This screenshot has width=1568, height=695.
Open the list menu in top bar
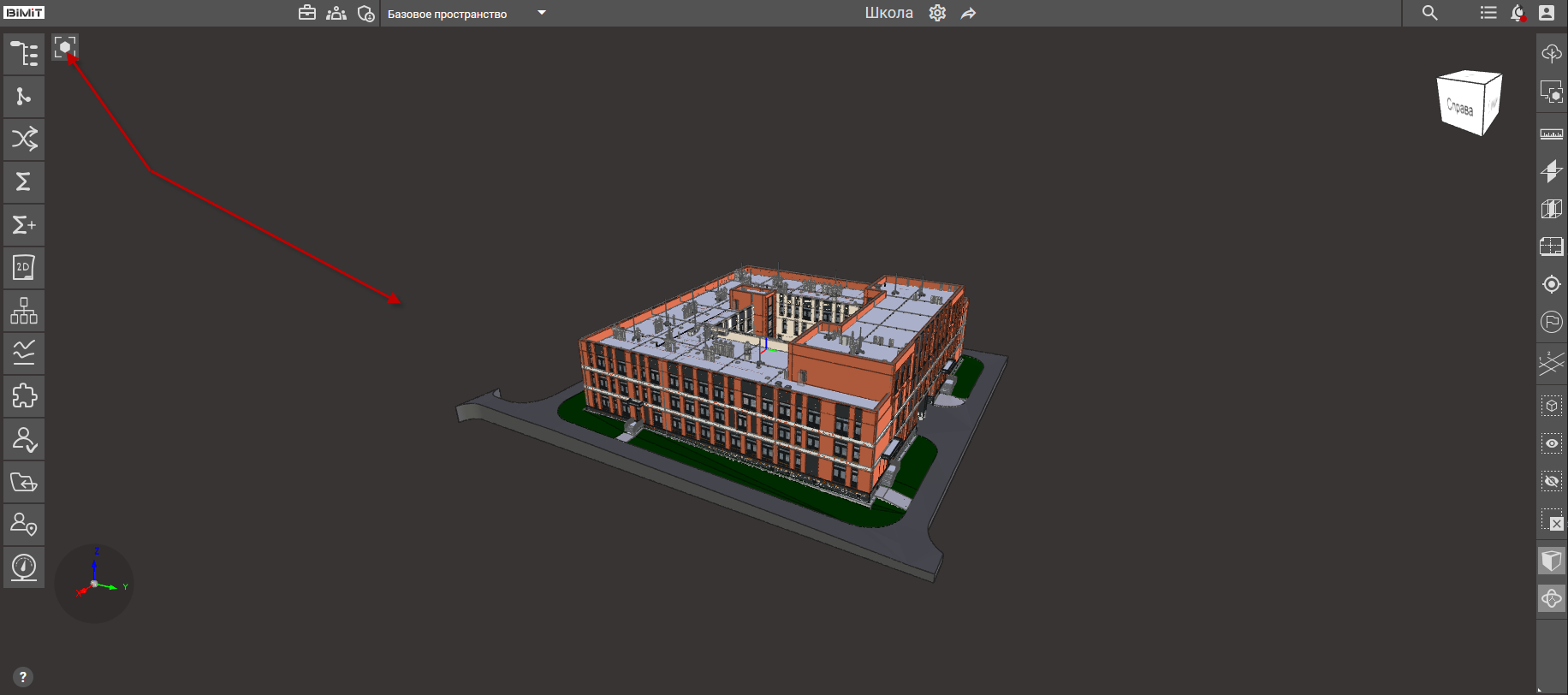pos(1488,13)
